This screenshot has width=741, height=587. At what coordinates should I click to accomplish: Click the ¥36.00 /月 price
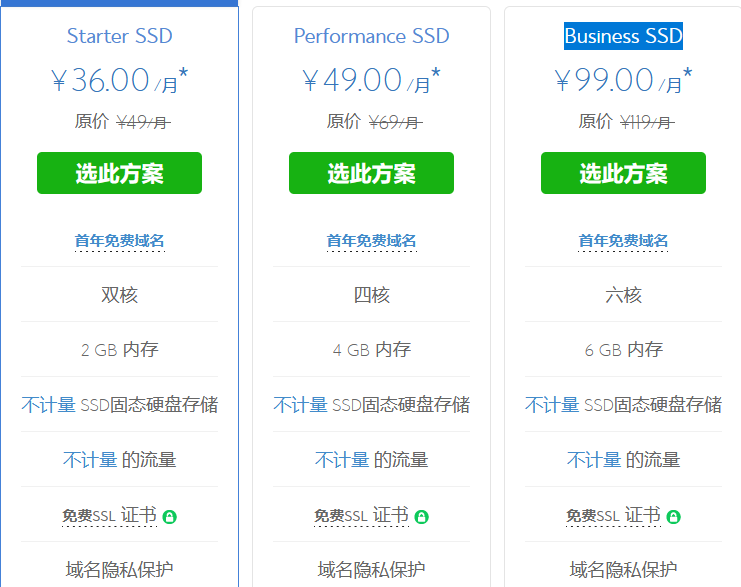click(x=120, y=80)
